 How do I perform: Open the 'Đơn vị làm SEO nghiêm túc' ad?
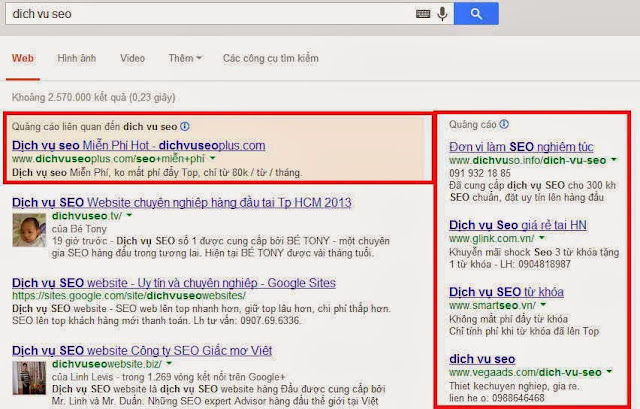click(521, 147)
